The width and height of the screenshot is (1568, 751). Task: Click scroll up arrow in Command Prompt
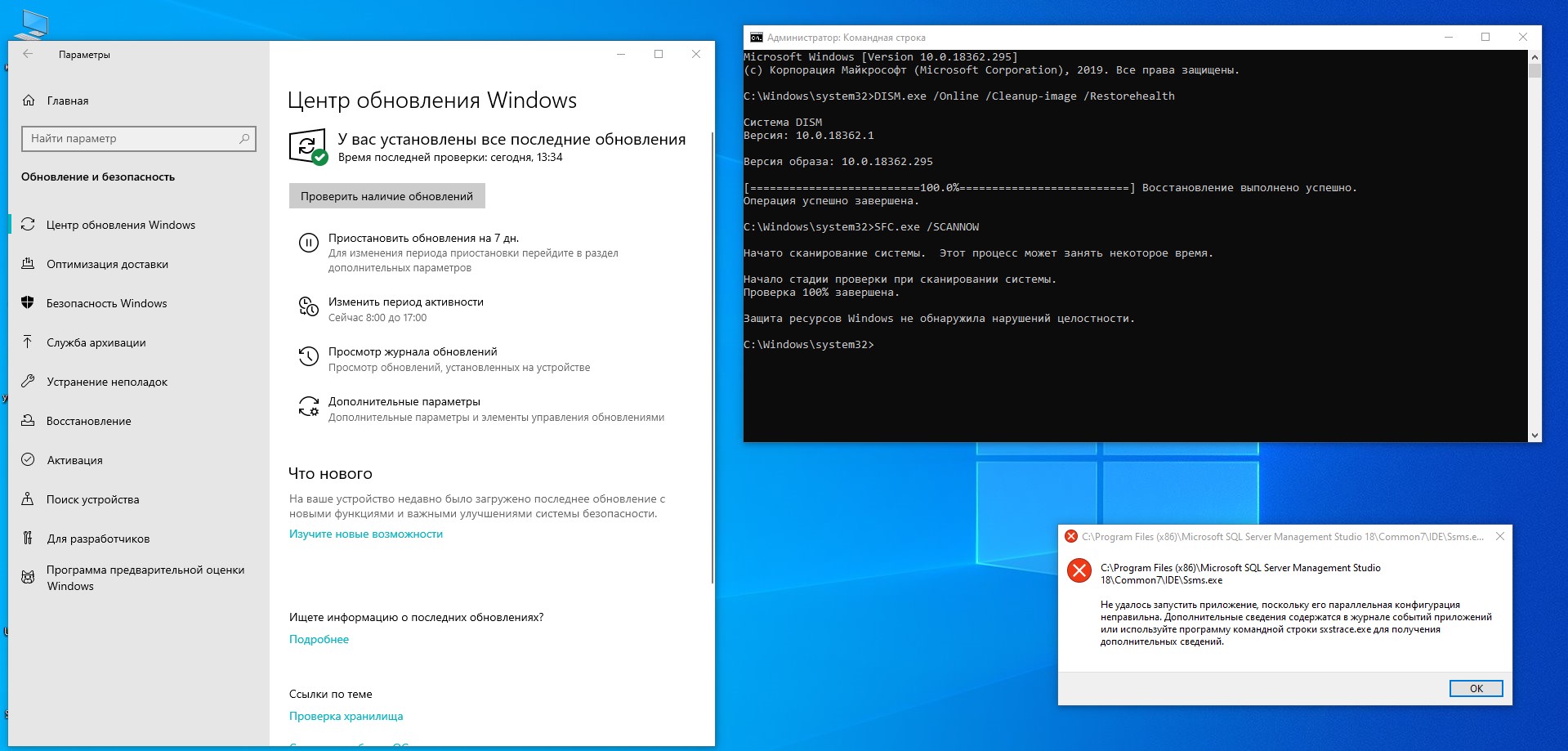(1534, 57)
